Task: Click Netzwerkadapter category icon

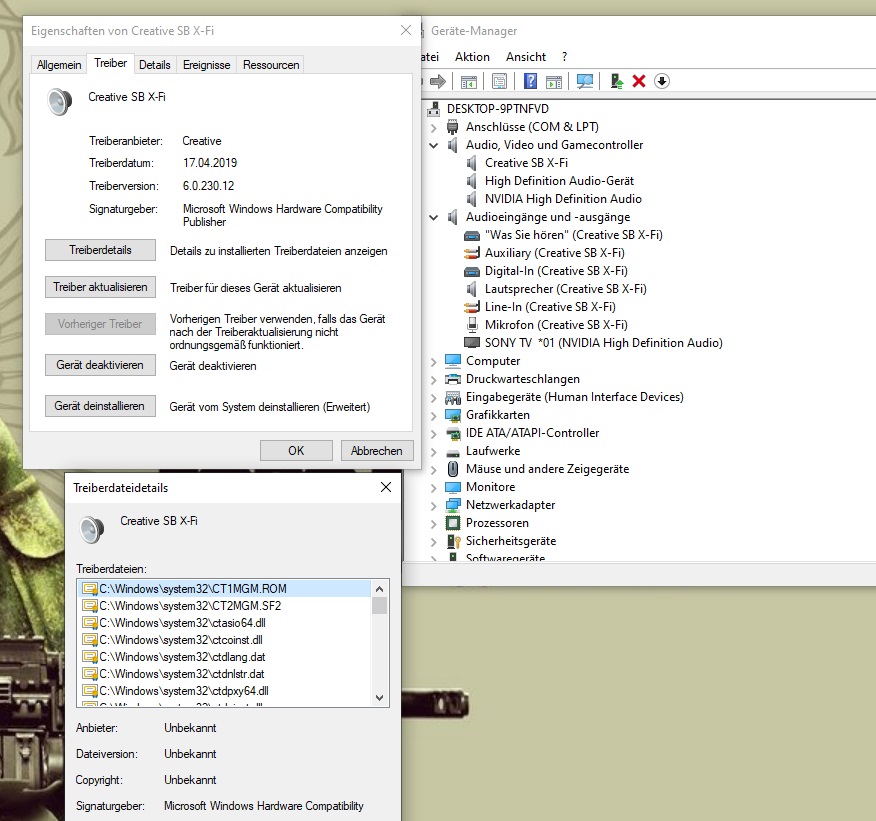Action: (x=453, y=505)
